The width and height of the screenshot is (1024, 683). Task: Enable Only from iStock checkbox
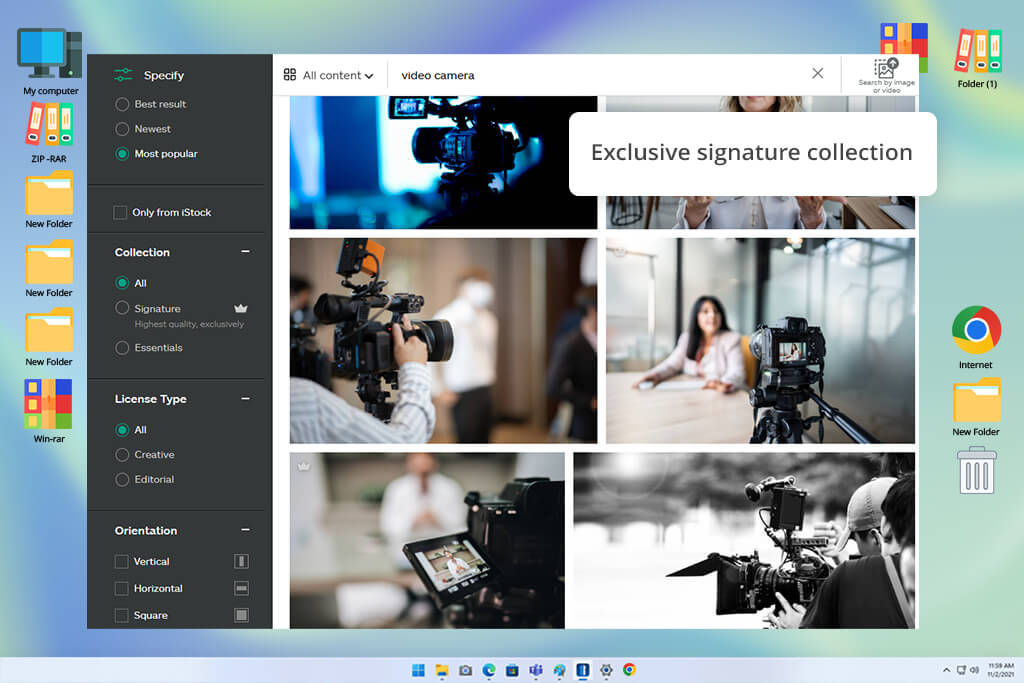click(120, 212)
